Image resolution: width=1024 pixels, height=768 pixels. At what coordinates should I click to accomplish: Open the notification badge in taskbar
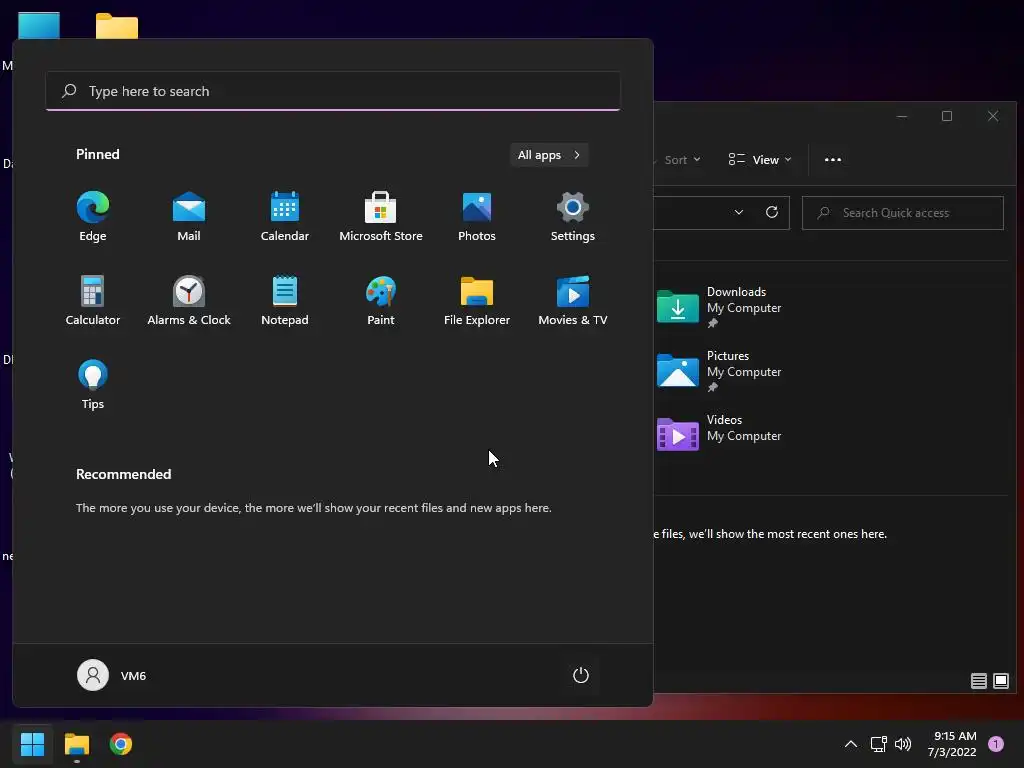[x=996, y=744]
